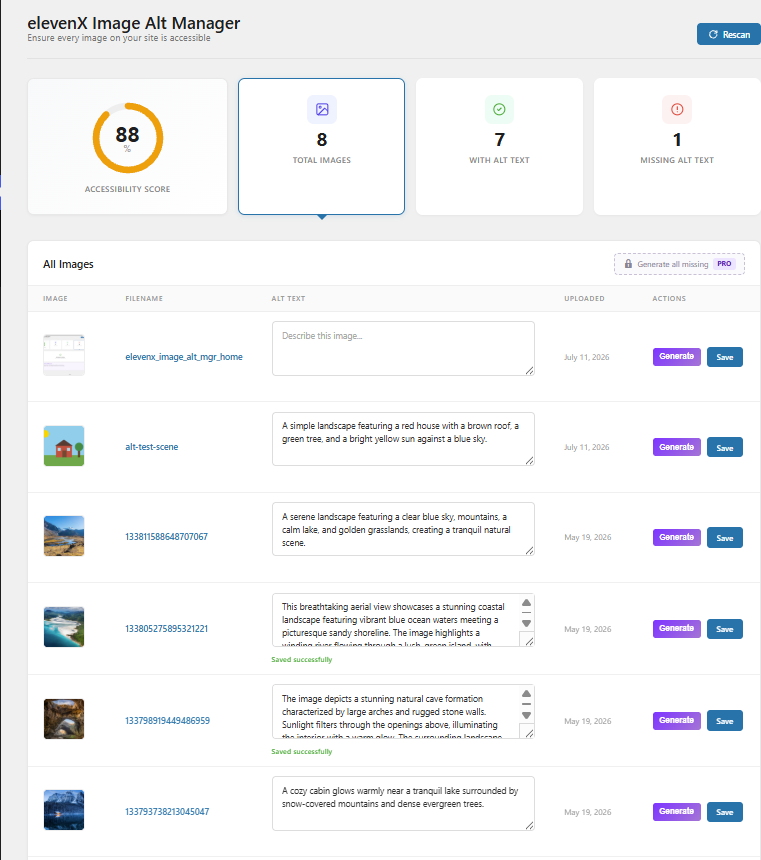Click scroll-down arrow in coastal alt text box
The height and width of the screenshot is (860, 761).
(x=526, y=624)
